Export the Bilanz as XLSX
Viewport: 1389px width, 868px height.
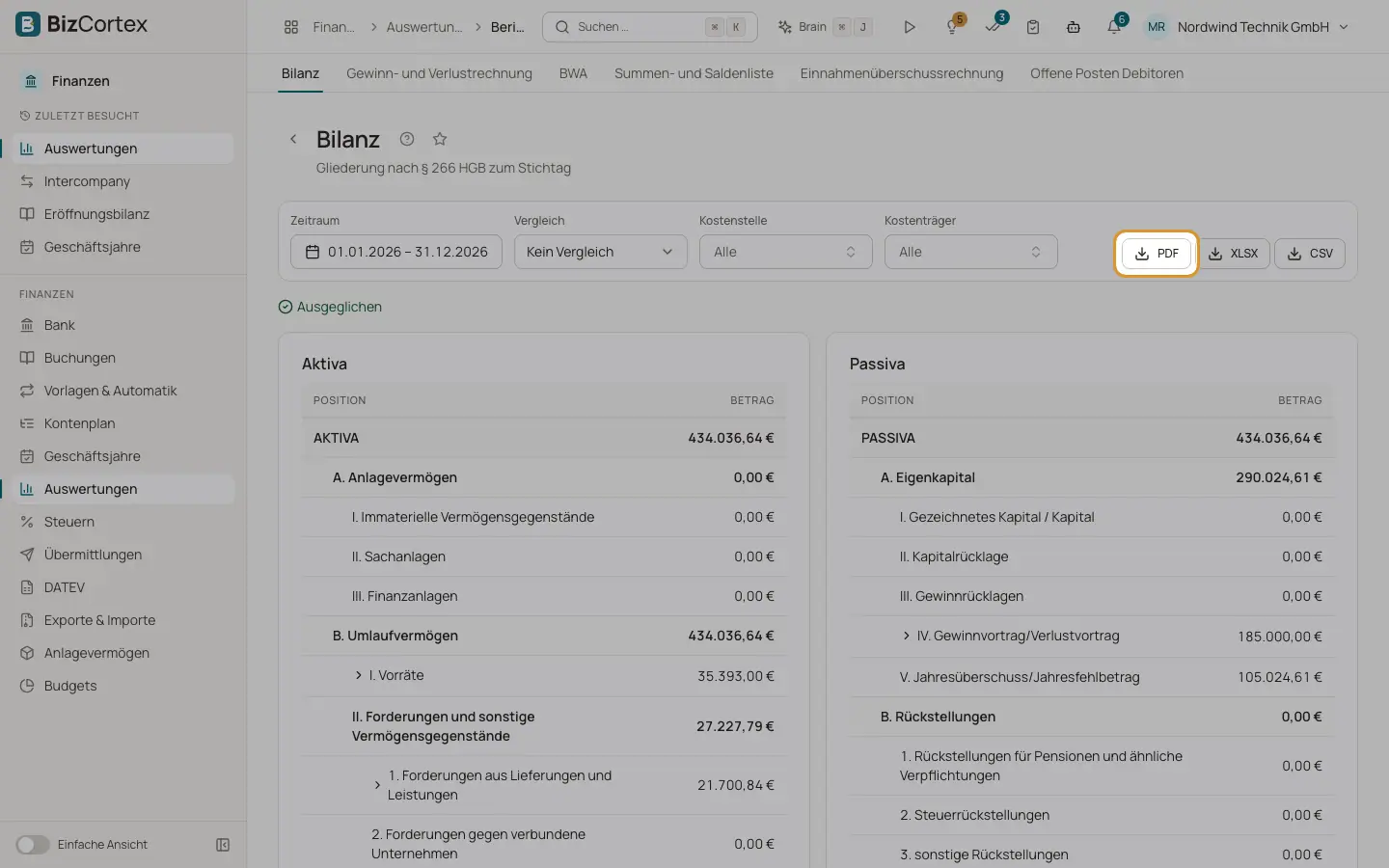[x=1234, y=254]
